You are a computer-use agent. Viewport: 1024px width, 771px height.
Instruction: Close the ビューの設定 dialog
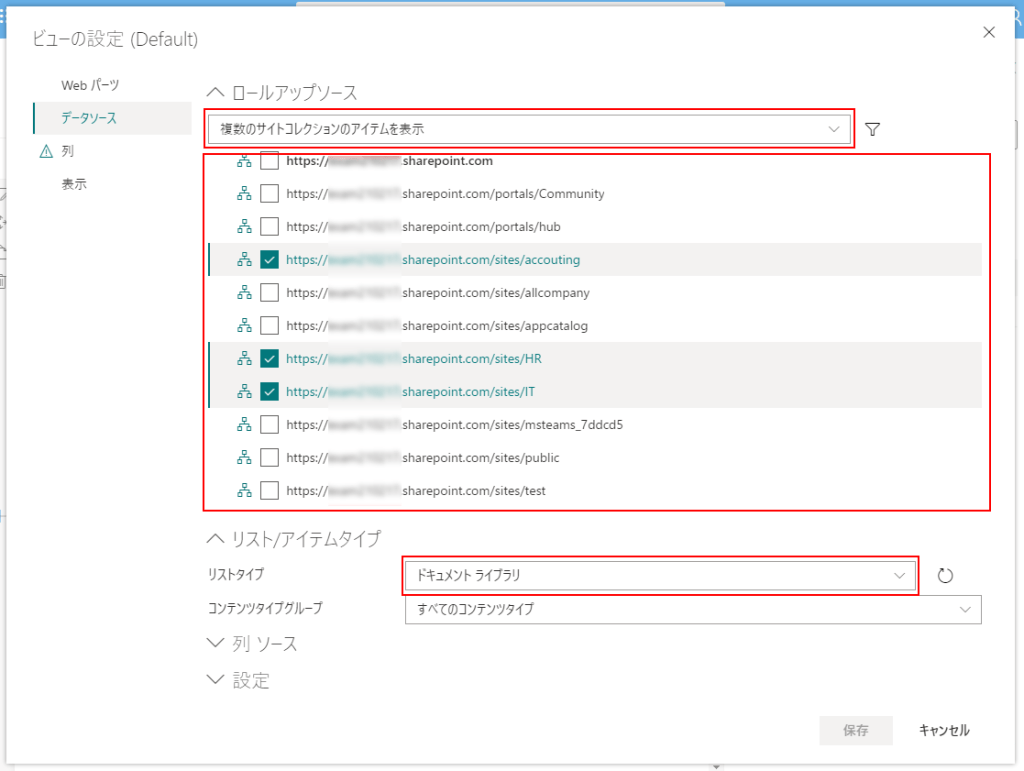989,32
